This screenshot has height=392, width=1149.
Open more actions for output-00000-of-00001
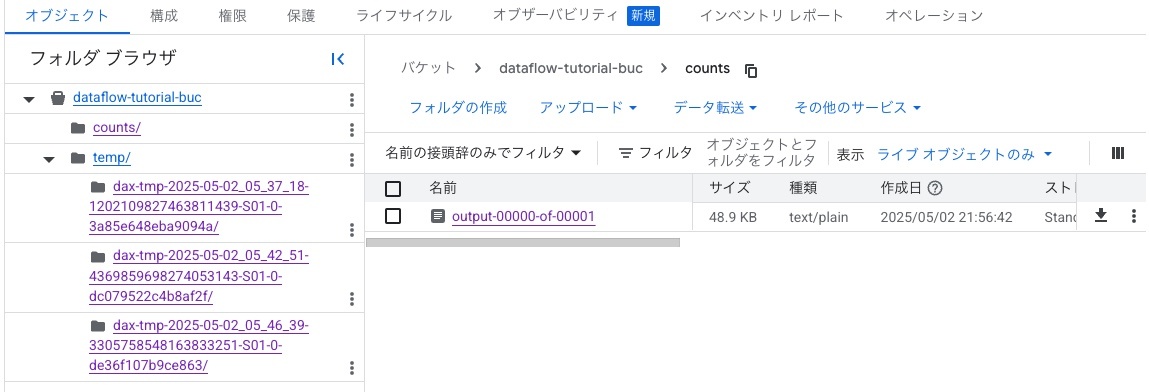click(x=1134, y=215)
